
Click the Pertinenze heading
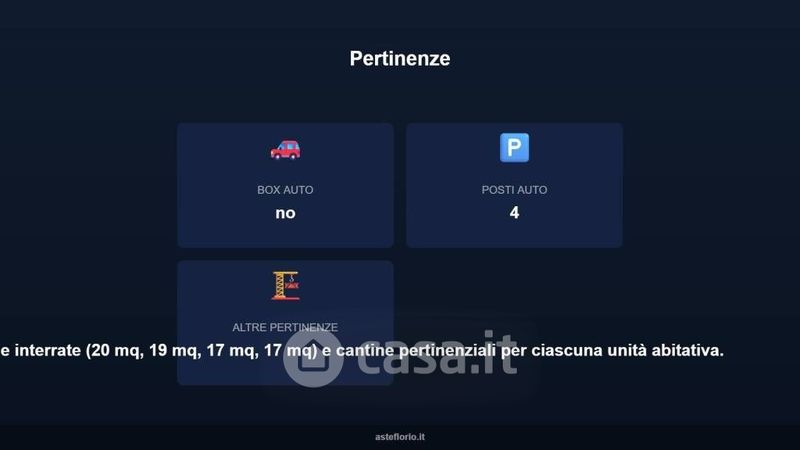click(x=400, y=58)
